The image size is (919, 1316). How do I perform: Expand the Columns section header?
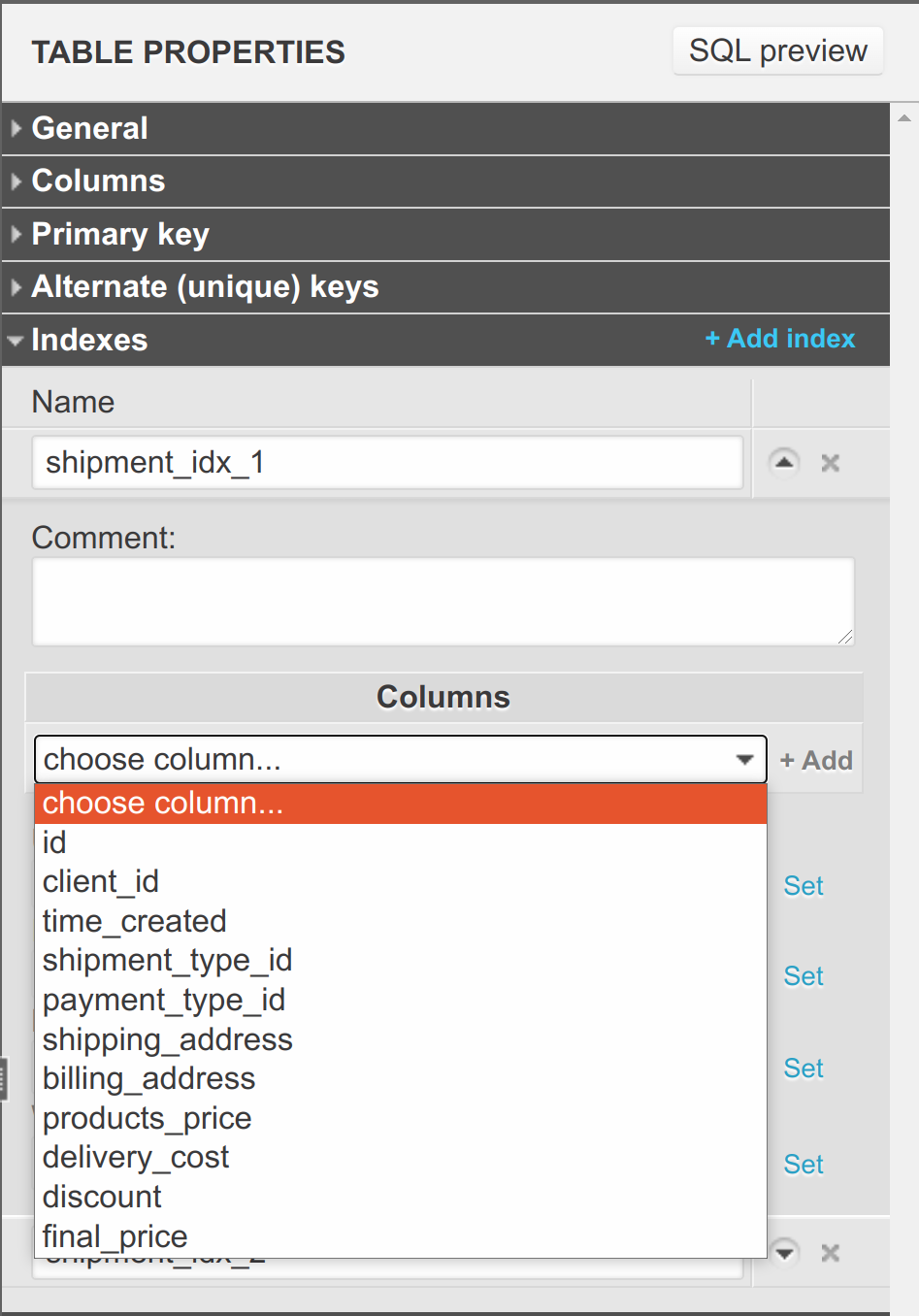tap(98, 181)
